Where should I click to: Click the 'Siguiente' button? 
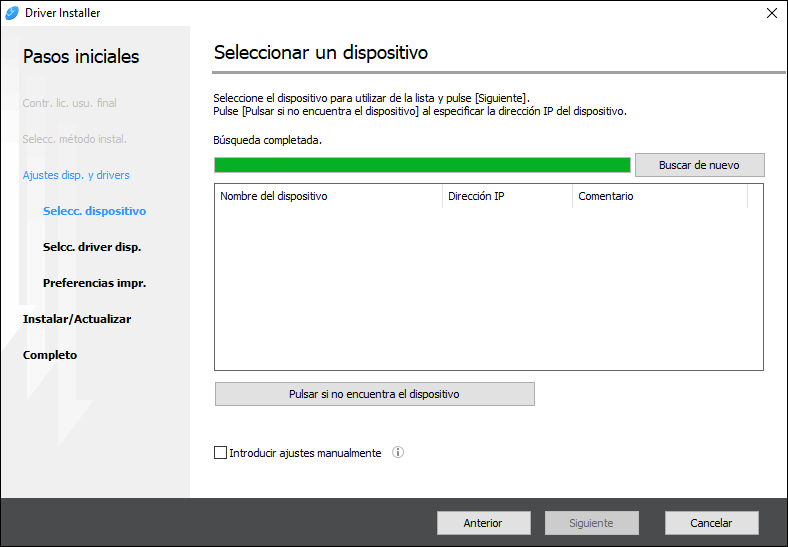tap(591, 523)
